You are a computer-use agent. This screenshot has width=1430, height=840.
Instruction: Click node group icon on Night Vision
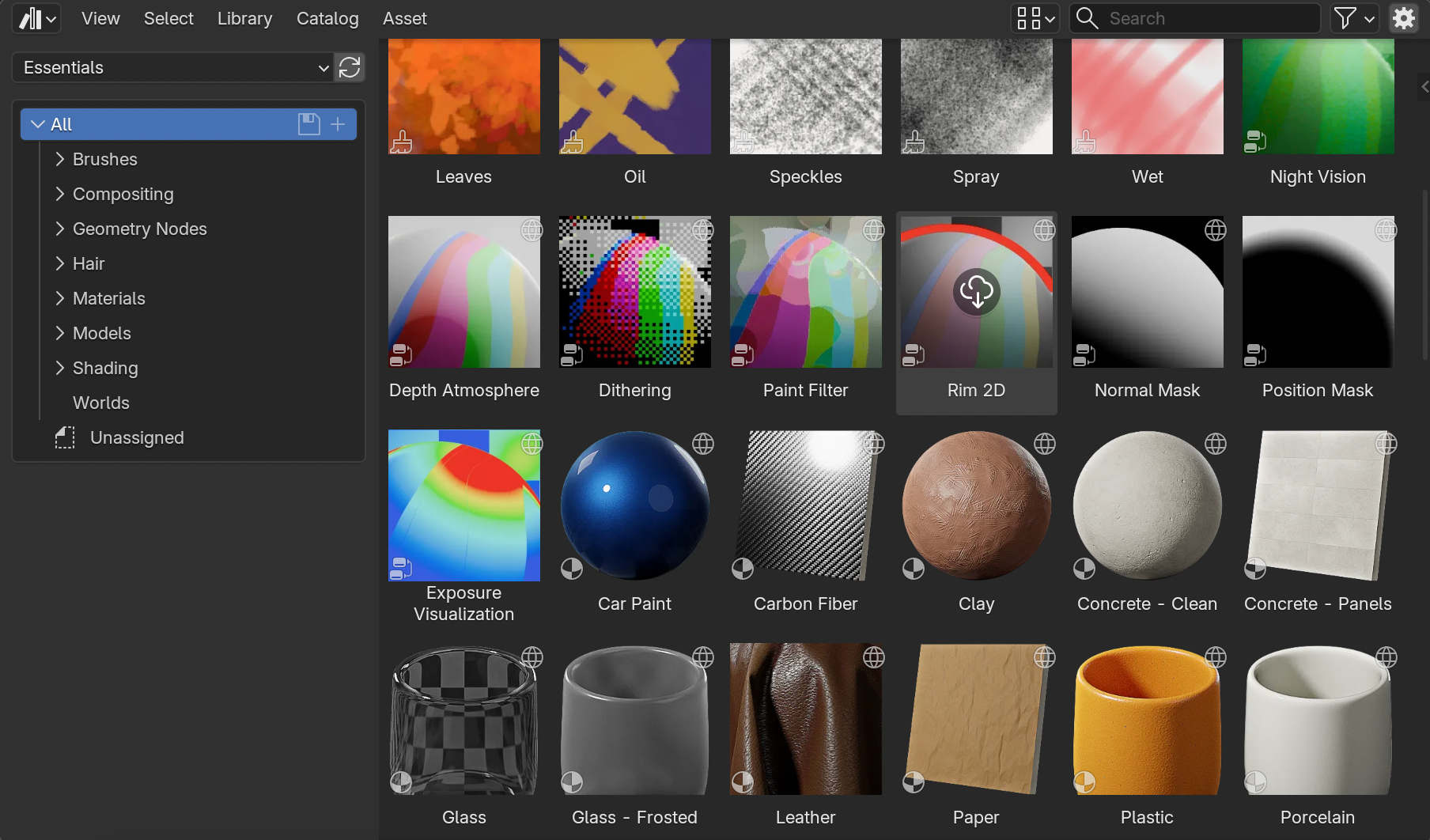tap(1255, 142)
